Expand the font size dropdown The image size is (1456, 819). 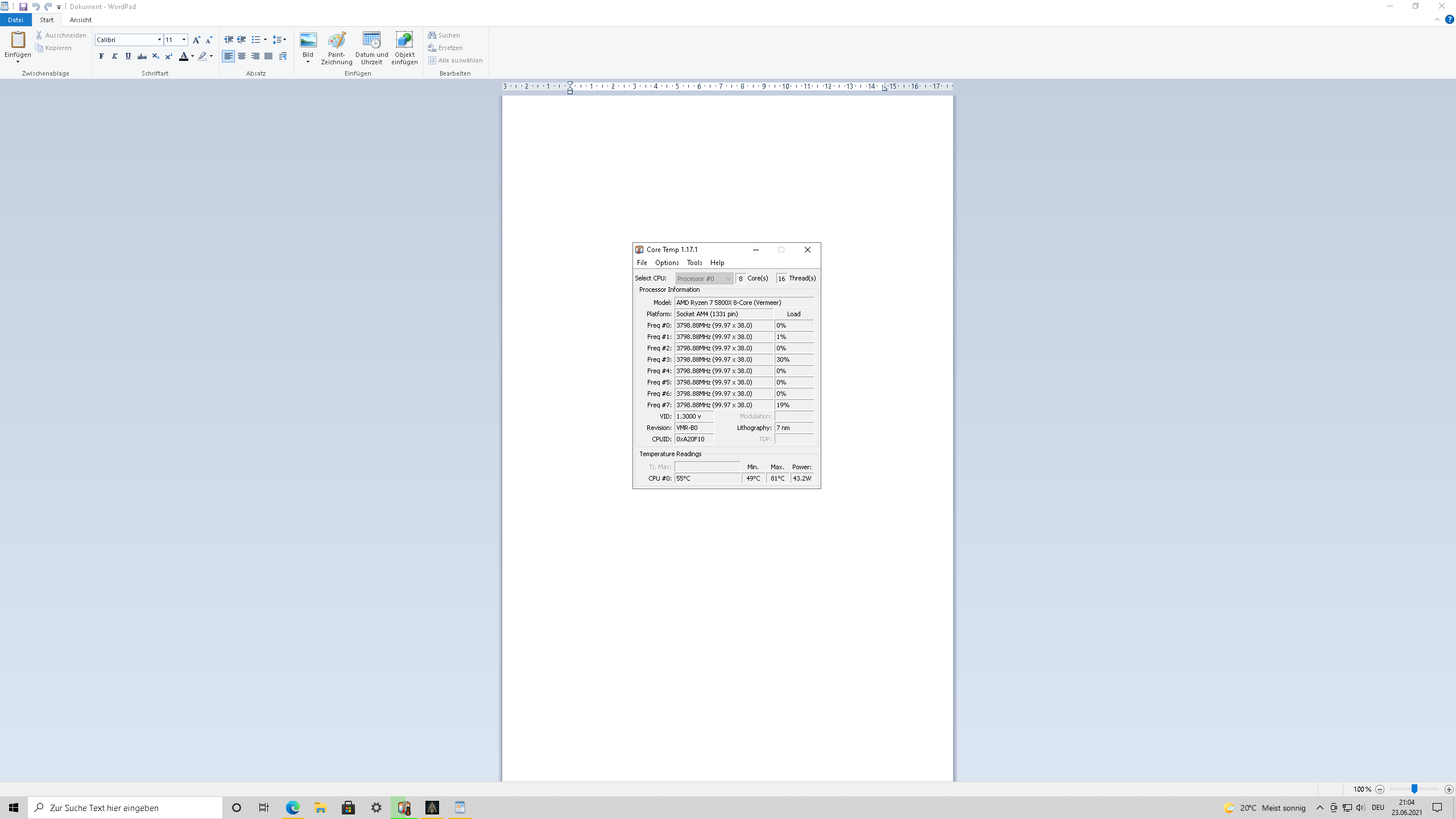184,40
